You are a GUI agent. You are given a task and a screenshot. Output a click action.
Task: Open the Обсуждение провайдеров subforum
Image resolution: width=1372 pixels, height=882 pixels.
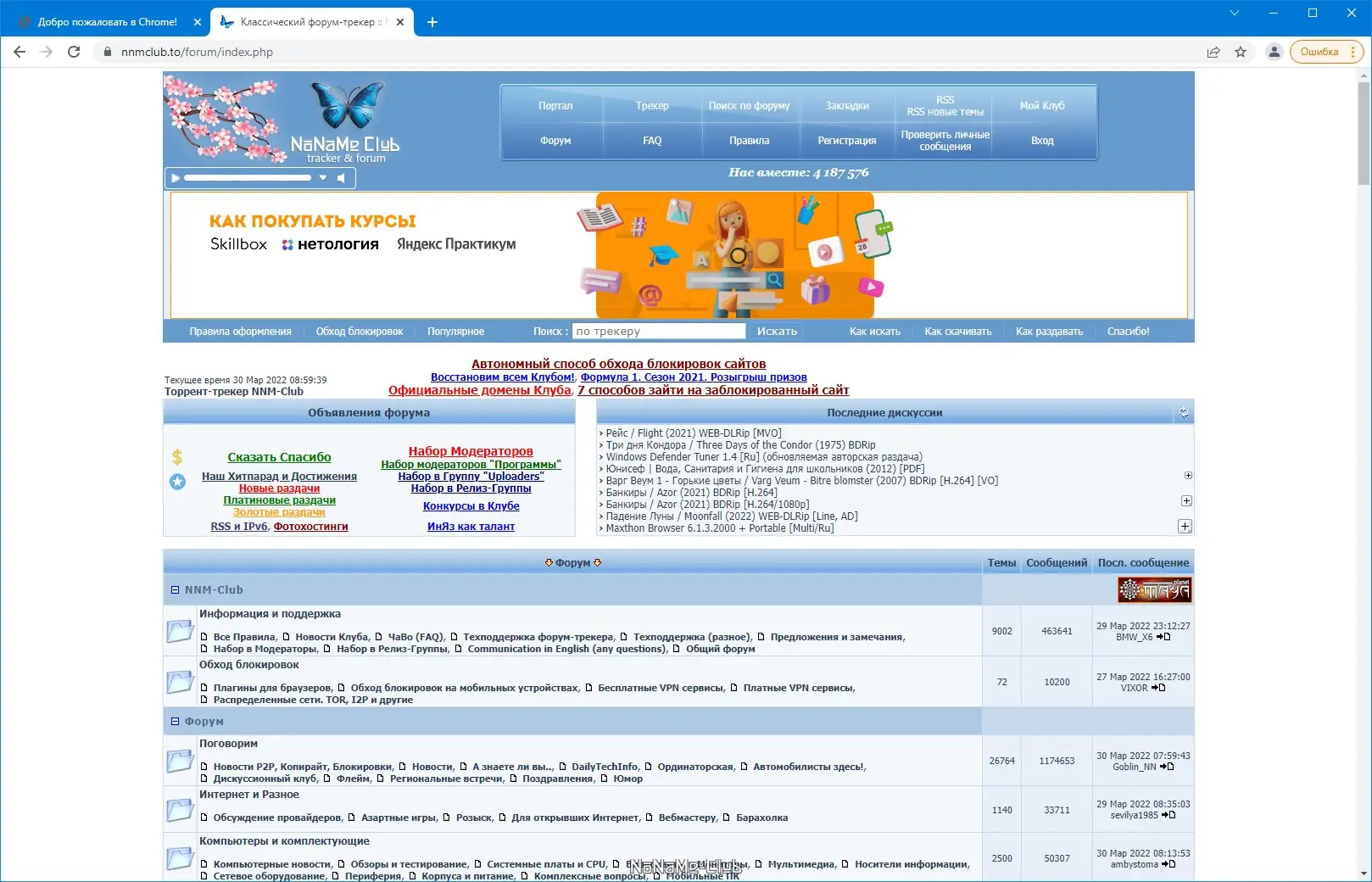point(277,818)
